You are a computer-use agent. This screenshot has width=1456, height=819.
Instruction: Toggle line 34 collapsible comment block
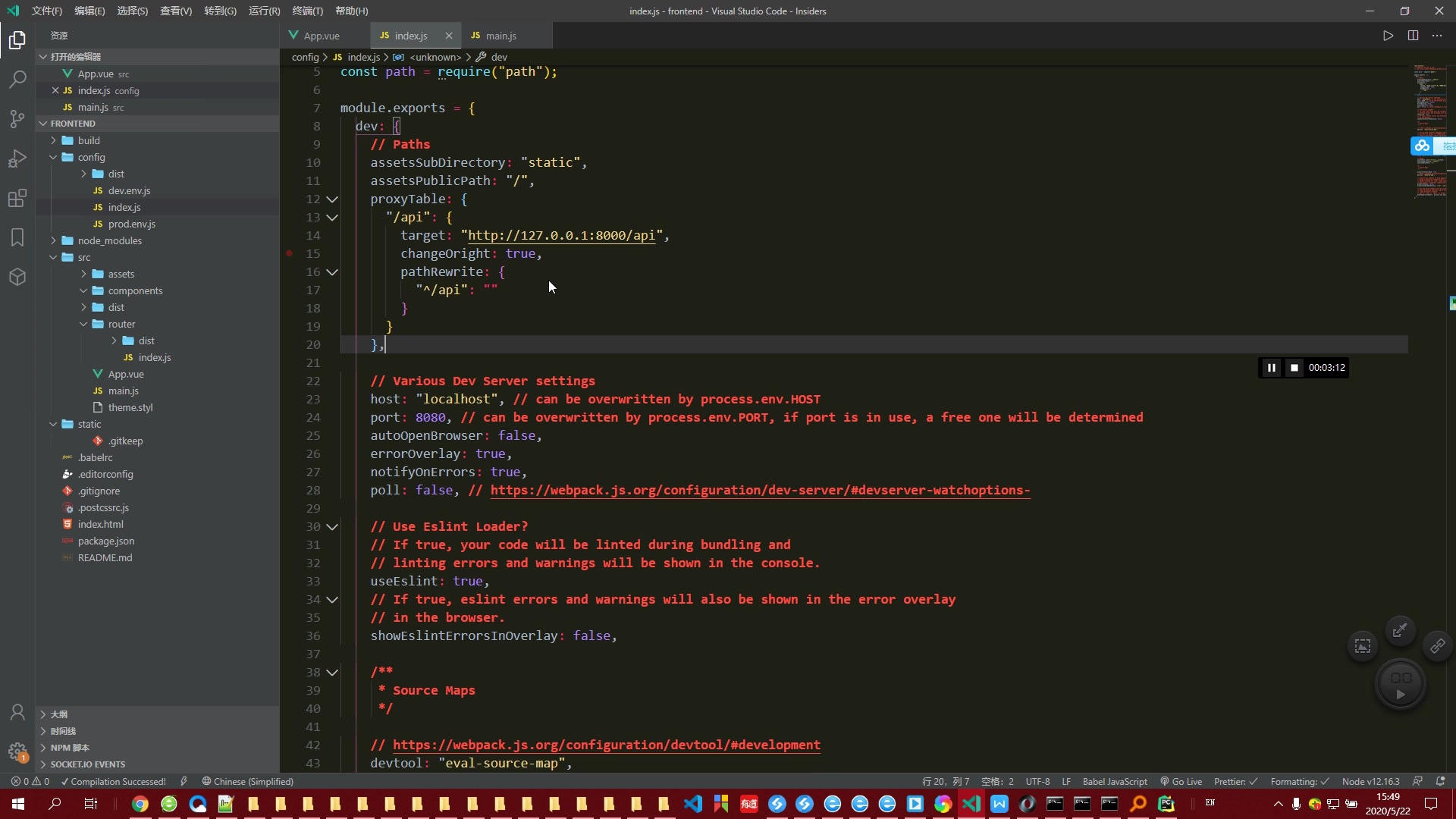332,599
